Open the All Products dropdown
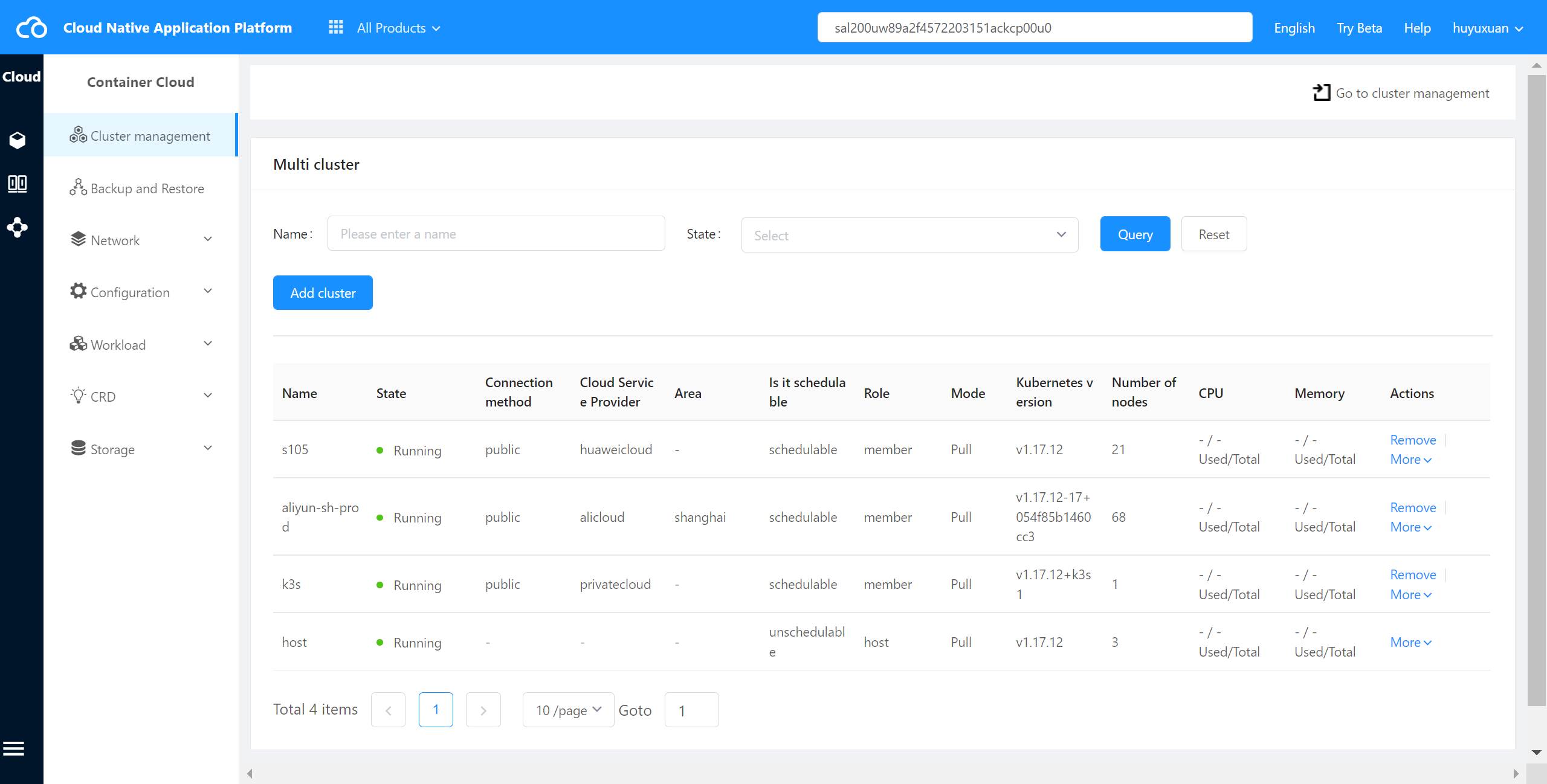Viewport: 1547px width, 784px height. [x=399, y=28]
